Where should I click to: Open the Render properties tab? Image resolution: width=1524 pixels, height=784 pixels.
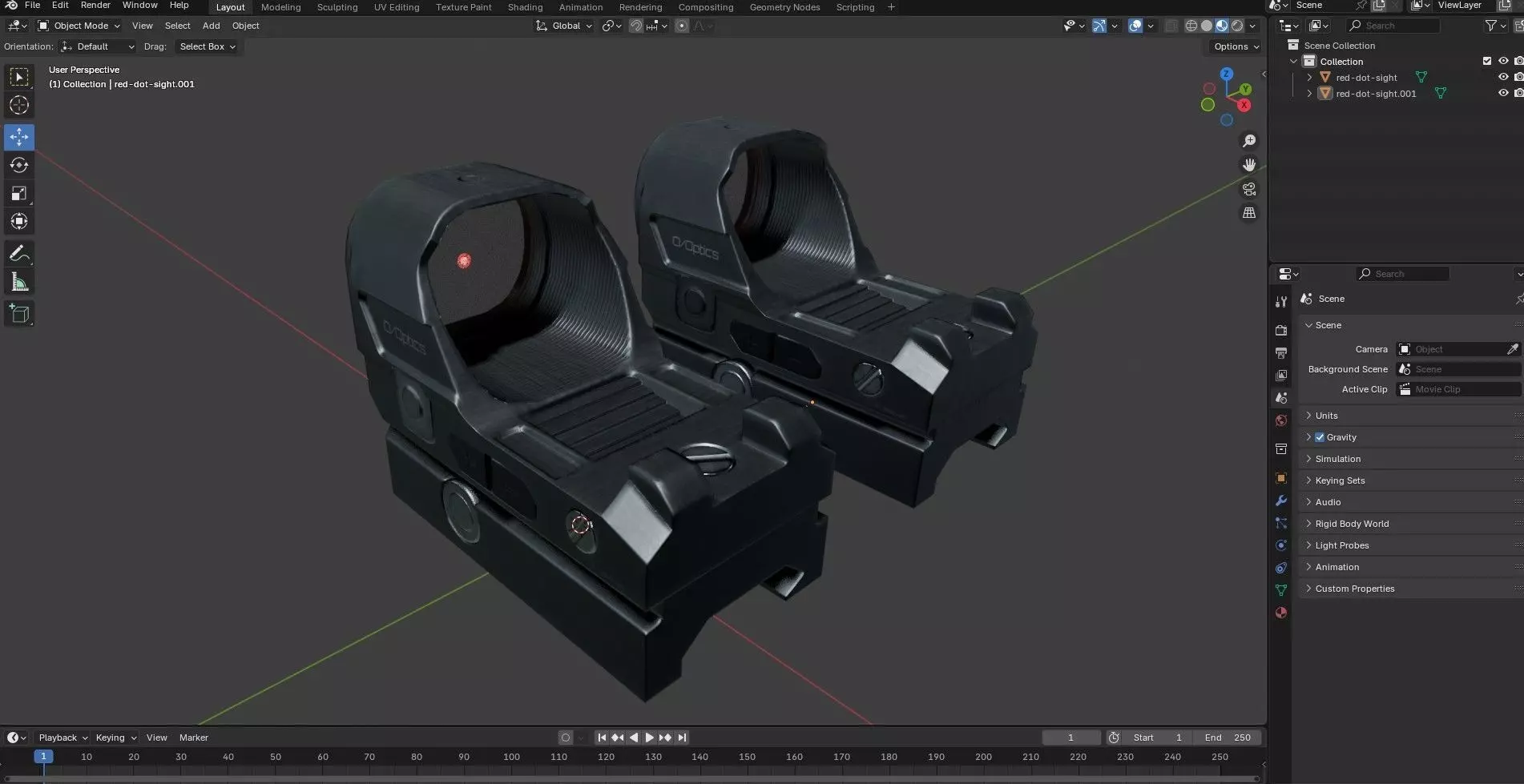point(1281,330)
